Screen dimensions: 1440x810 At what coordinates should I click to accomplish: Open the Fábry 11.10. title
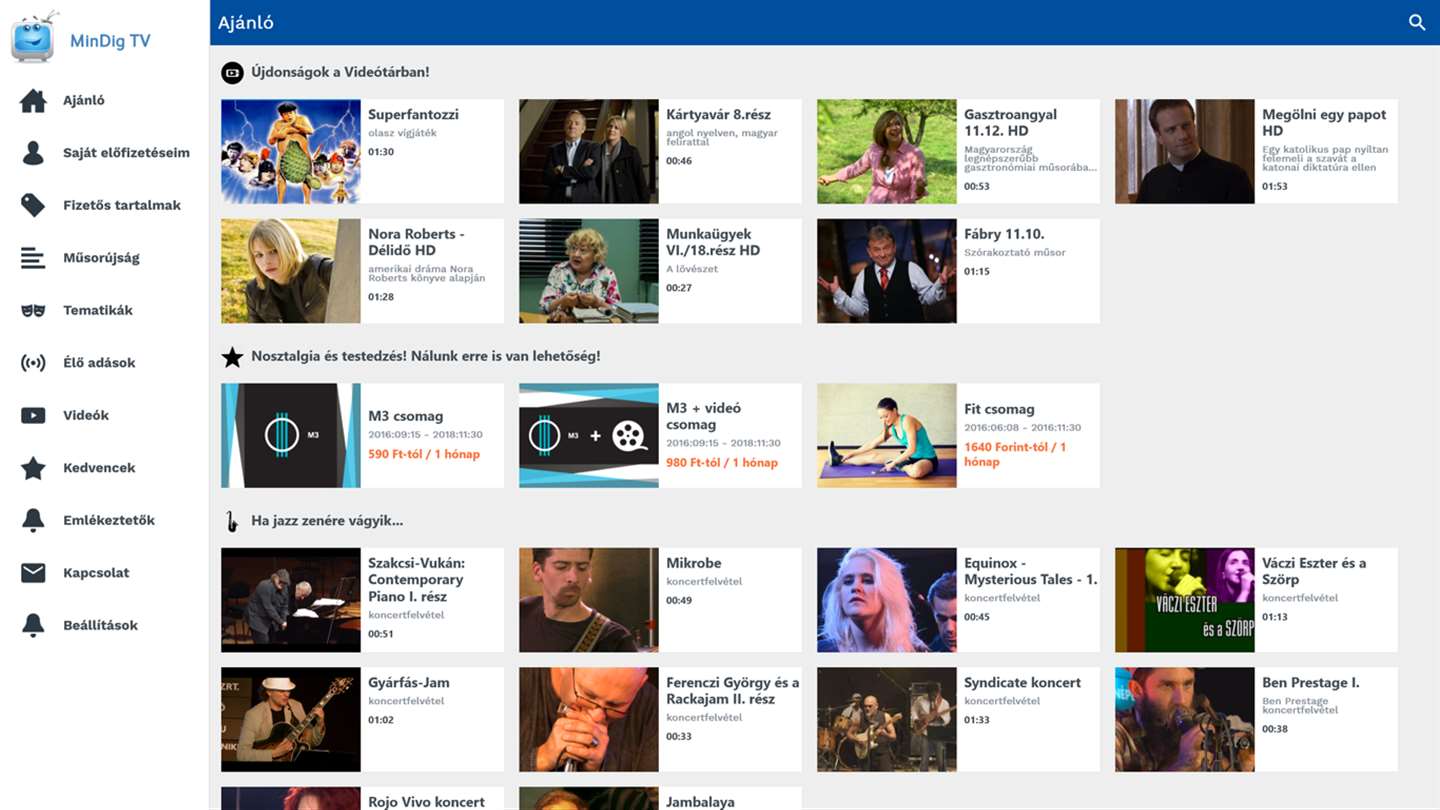pyautogui.click(x=1004, y=234)
